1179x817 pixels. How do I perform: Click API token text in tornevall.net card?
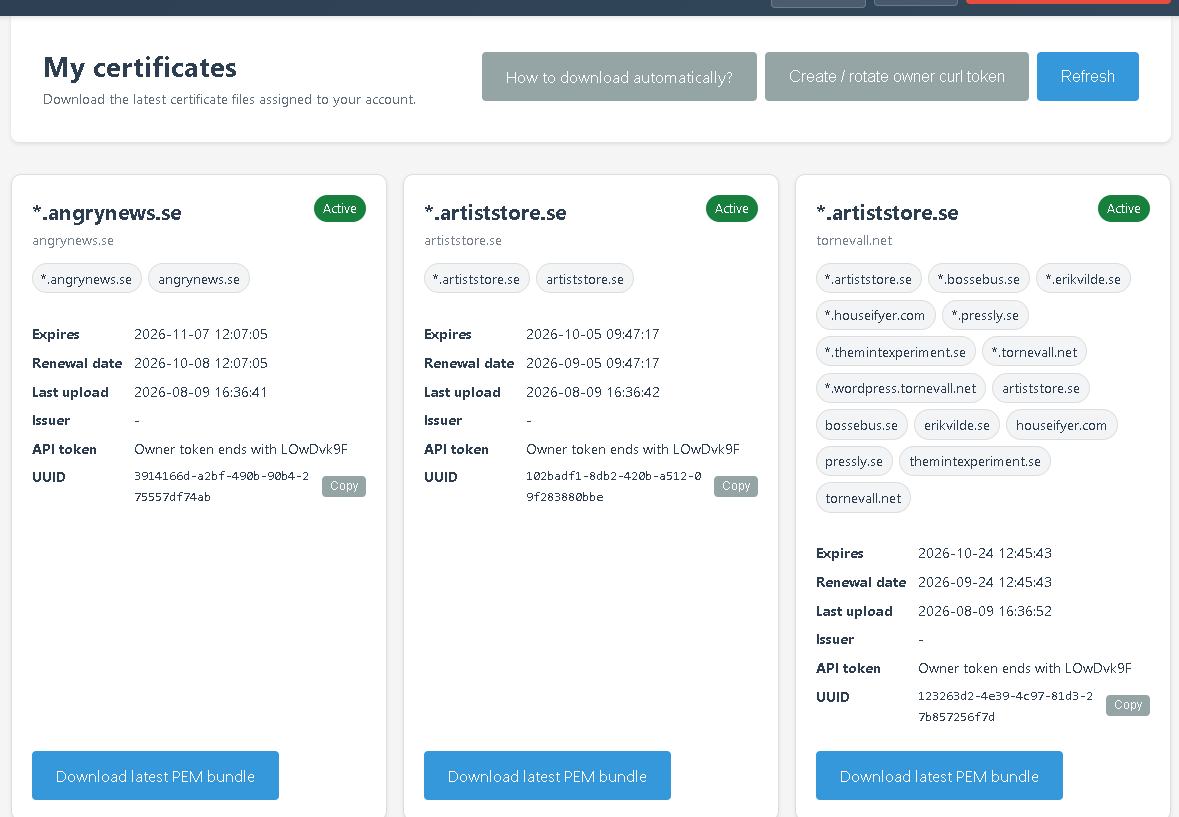[x=1025, y=668]
